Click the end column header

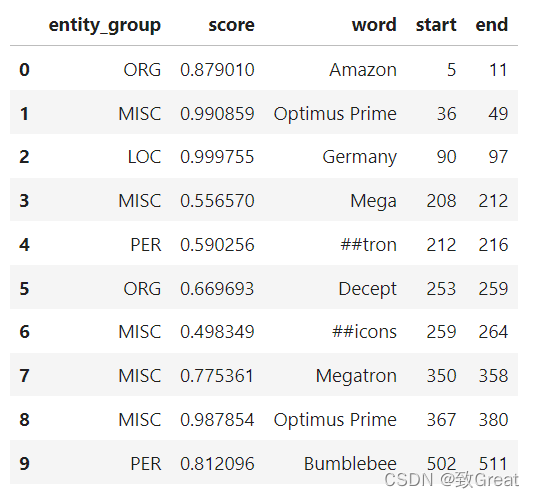491,25
